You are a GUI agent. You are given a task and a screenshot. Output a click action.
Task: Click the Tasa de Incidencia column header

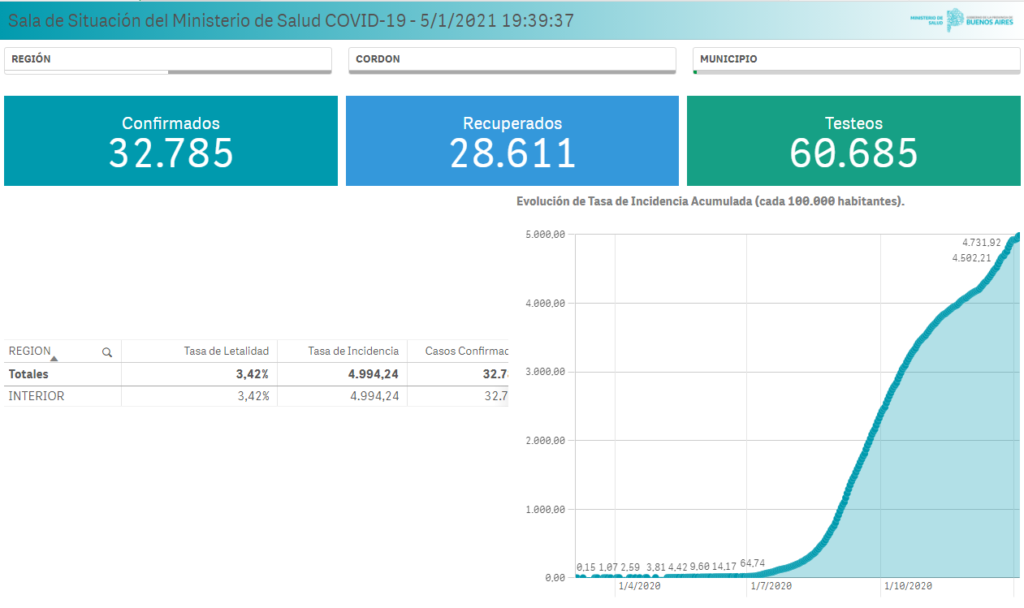click(353, 351)
